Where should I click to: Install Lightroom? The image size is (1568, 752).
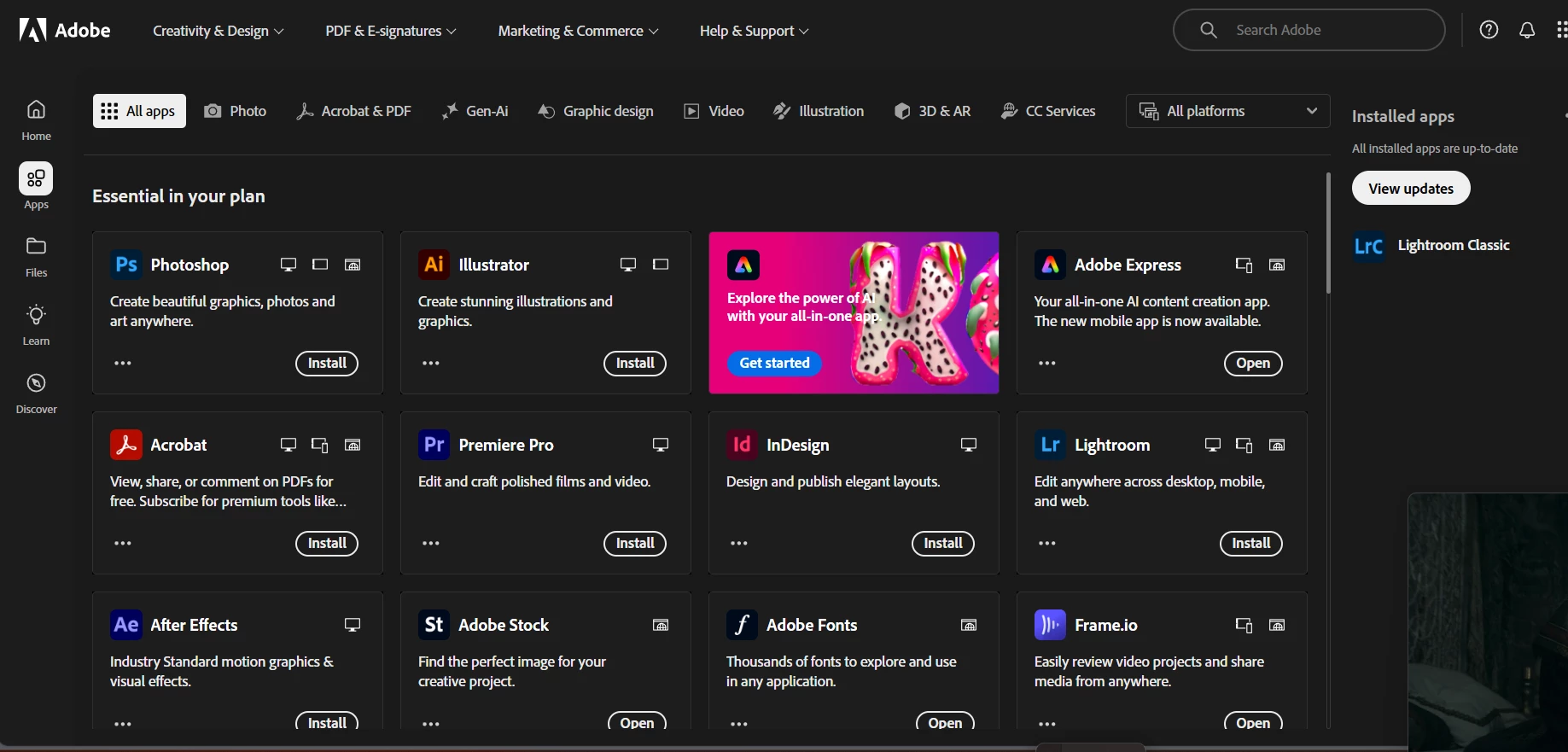pyautogui.click(x=1251, y=544)
